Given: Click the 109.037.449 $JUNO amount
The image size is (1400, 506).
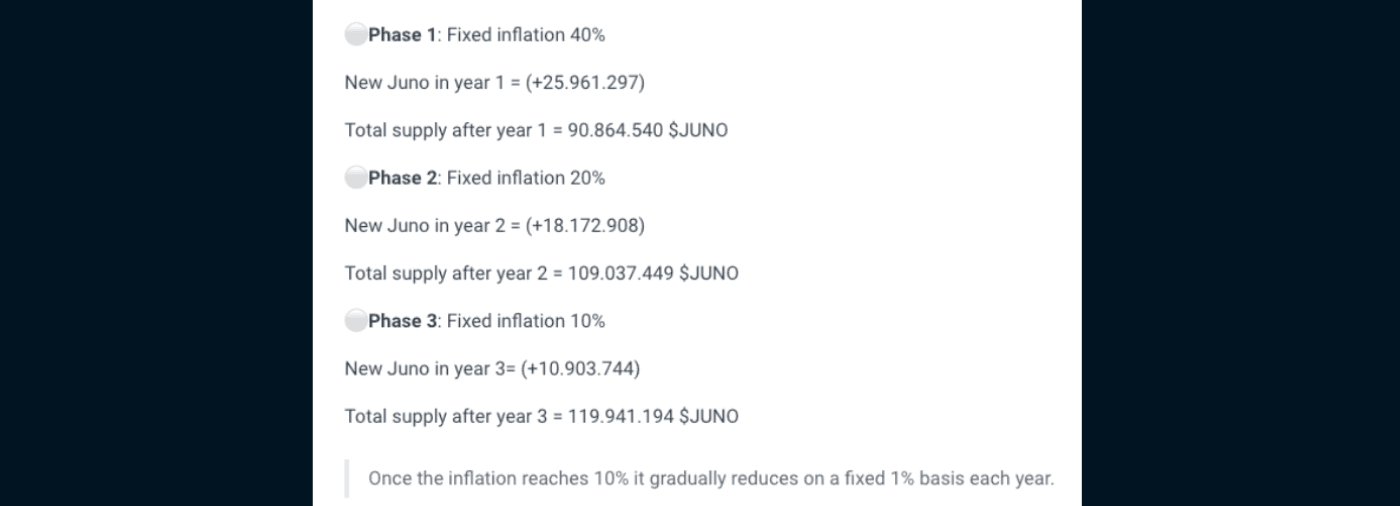Looking at the screenshot, I should coord(653,274).
